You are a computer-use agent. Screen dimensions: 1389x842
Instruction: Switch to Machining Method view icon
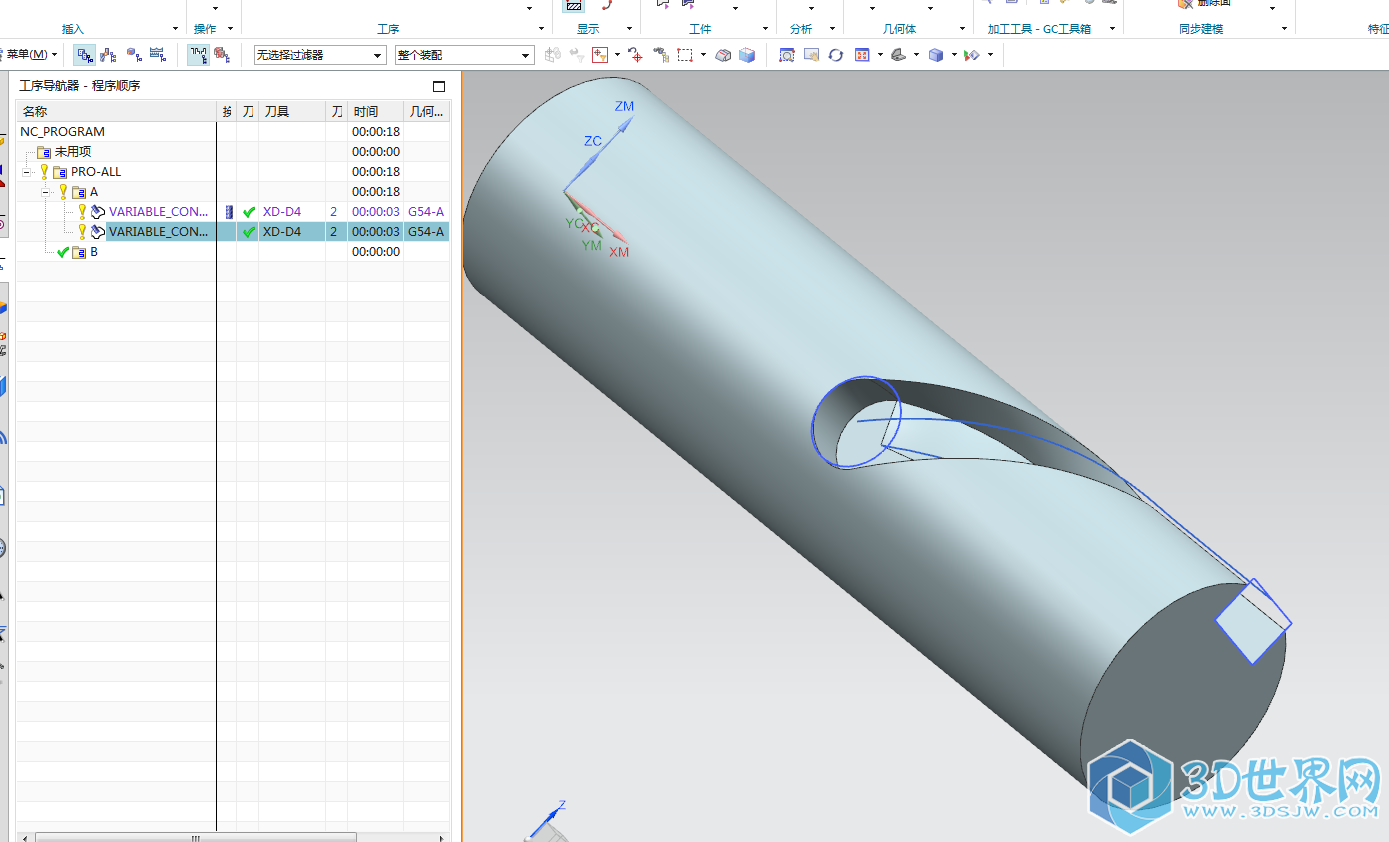click(157, 55)
